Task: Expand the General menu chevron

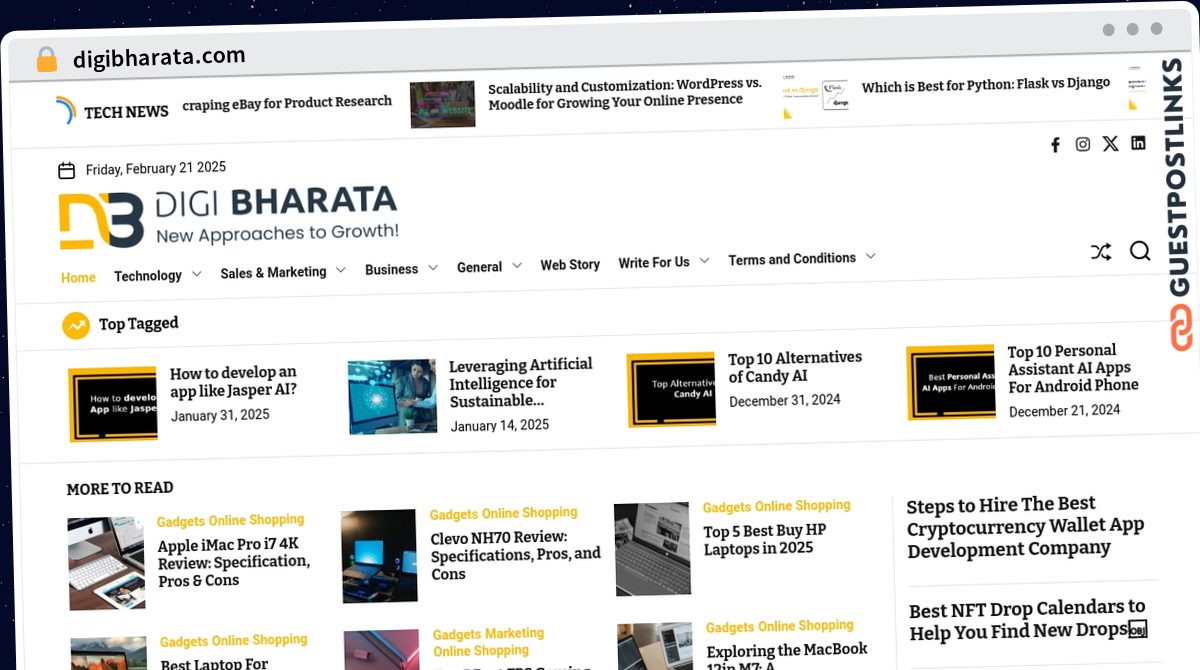Action: (516, 265)
